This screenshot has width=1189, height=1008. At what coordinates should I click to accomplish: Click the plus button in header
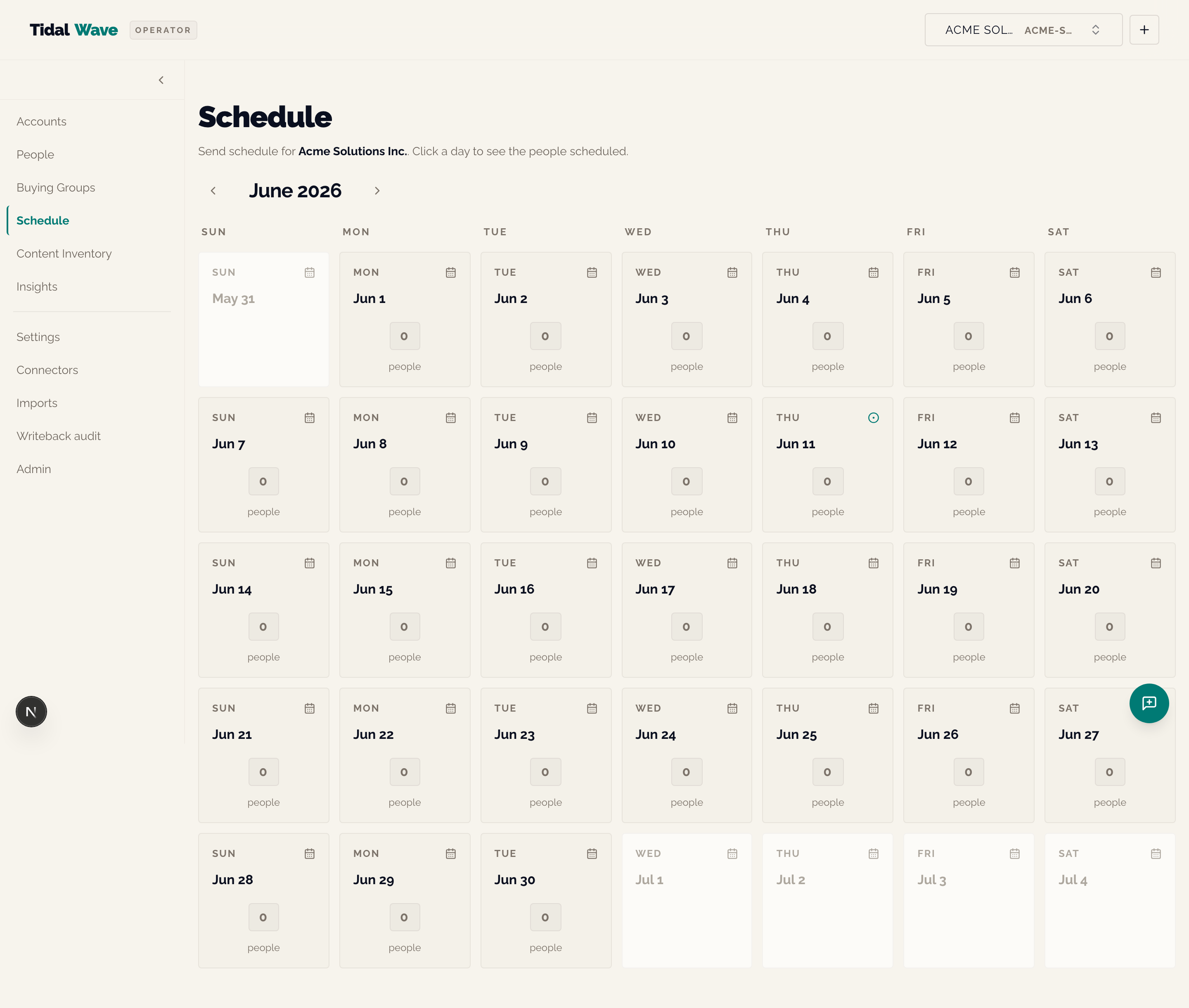(x=1144, y=30)
